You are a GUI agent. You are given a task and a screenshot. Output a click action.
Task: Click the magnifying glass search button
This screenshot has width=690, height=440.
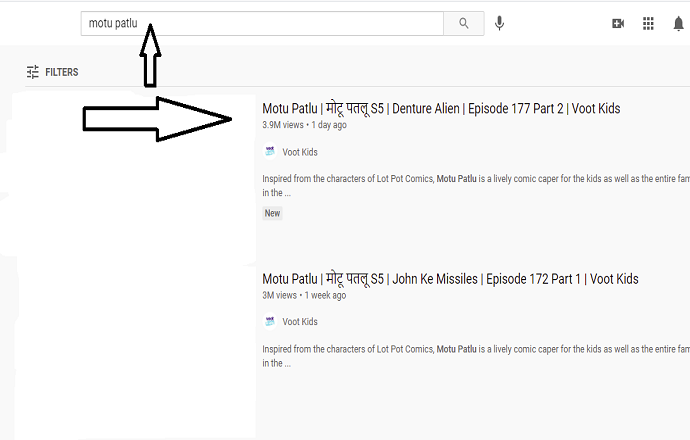[464, 23]
